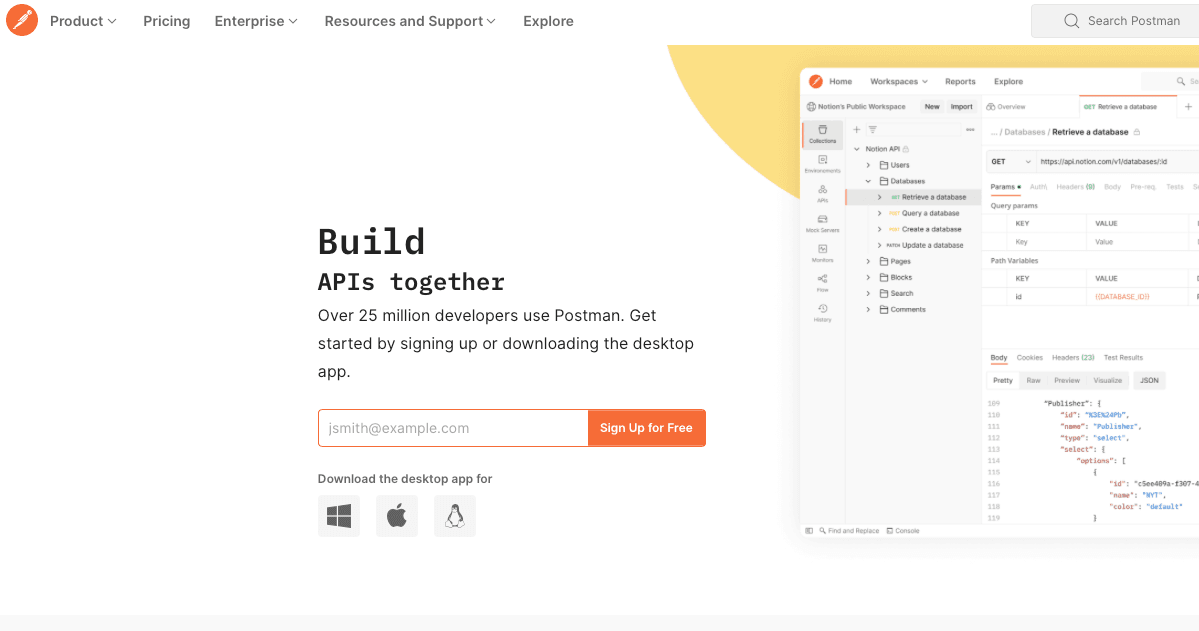1199x631 pixels.
Task: Click the JSON format button
Action: tap(1149, 380)
